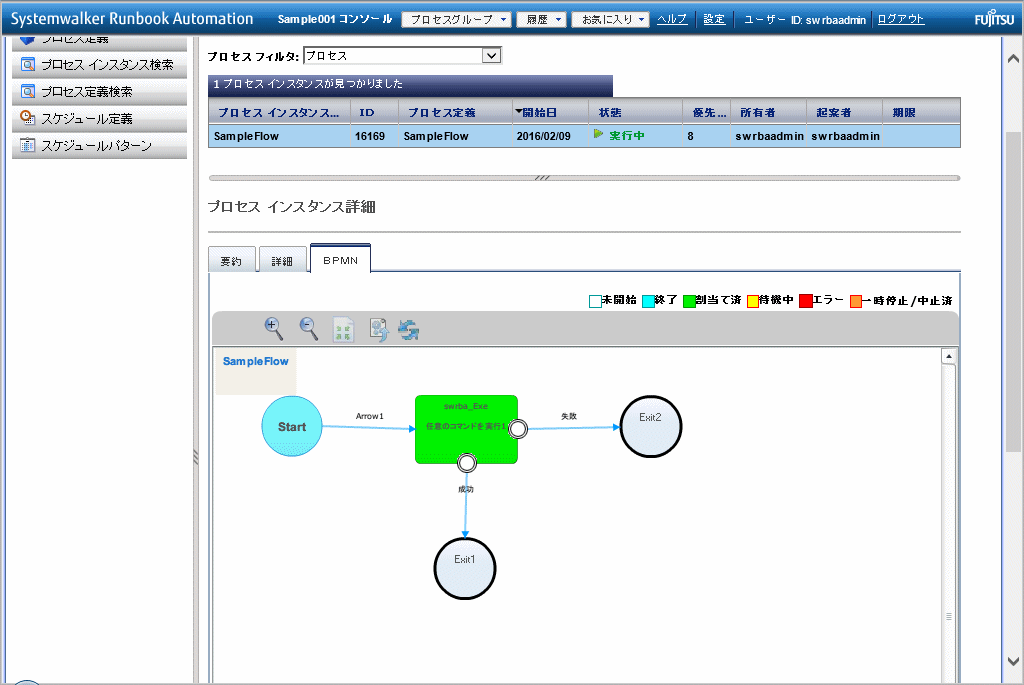This screenshot has width=1024, height=685.
Task: Open the 設定 link
Action: coord(714,19)
